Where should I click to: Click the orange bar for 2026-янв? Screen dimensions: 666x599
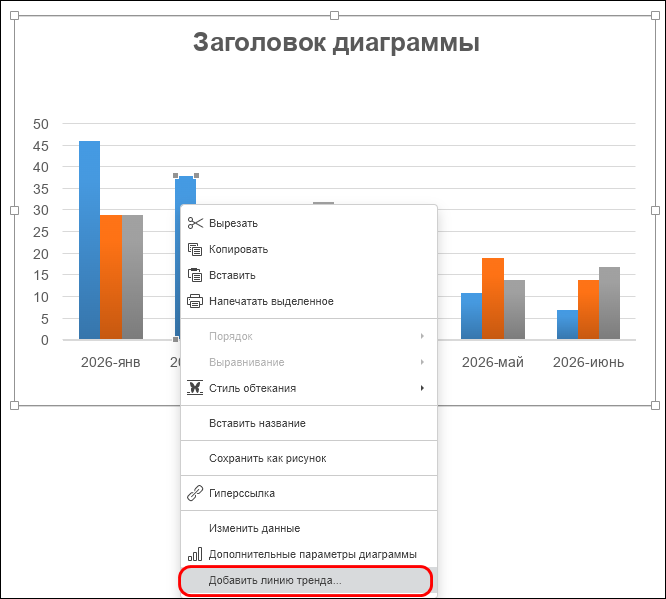(111, 277)
